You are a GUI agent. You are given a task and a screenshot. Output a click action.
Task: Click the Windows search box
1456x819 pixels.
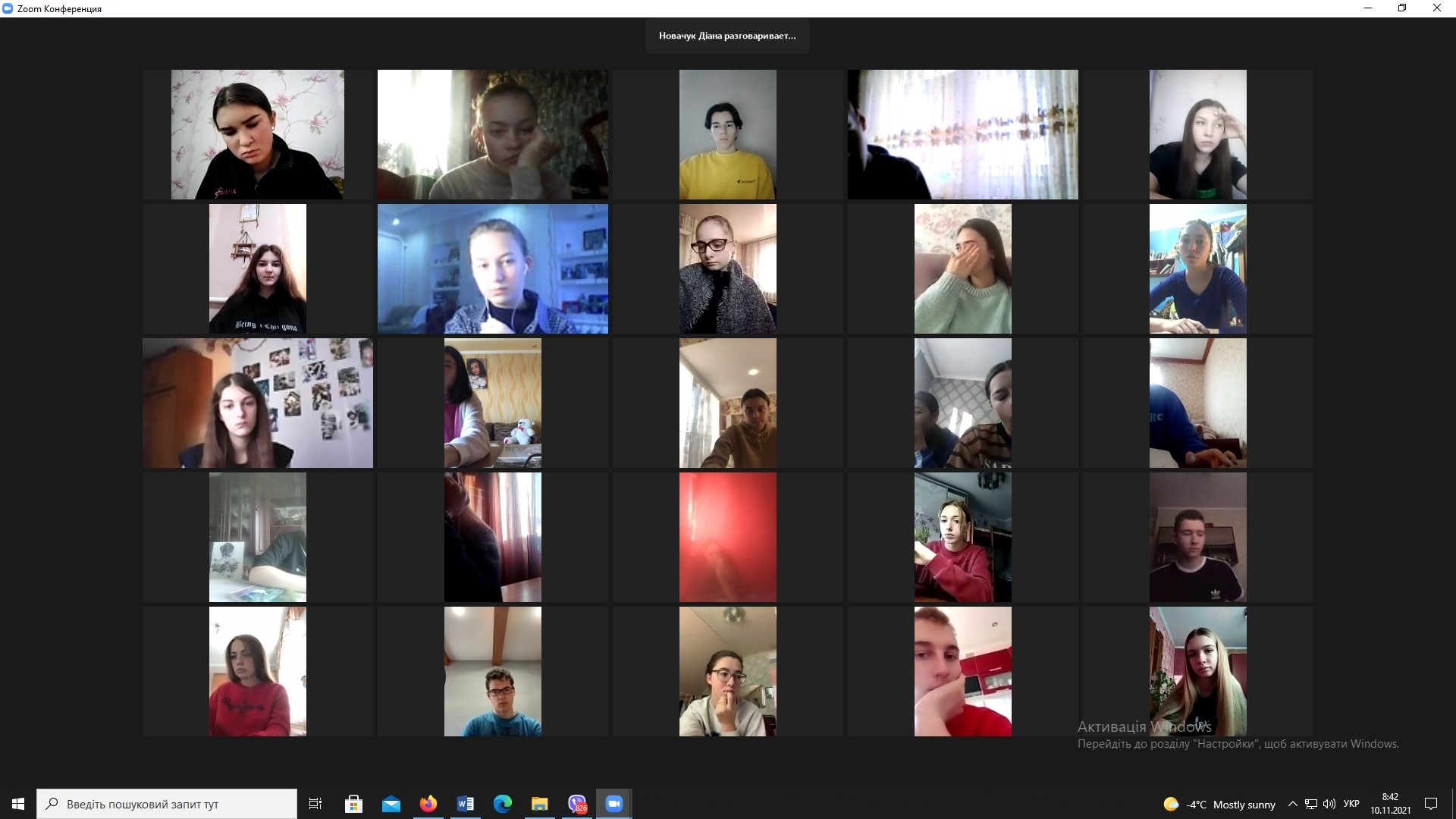click(x=167, y=804)
